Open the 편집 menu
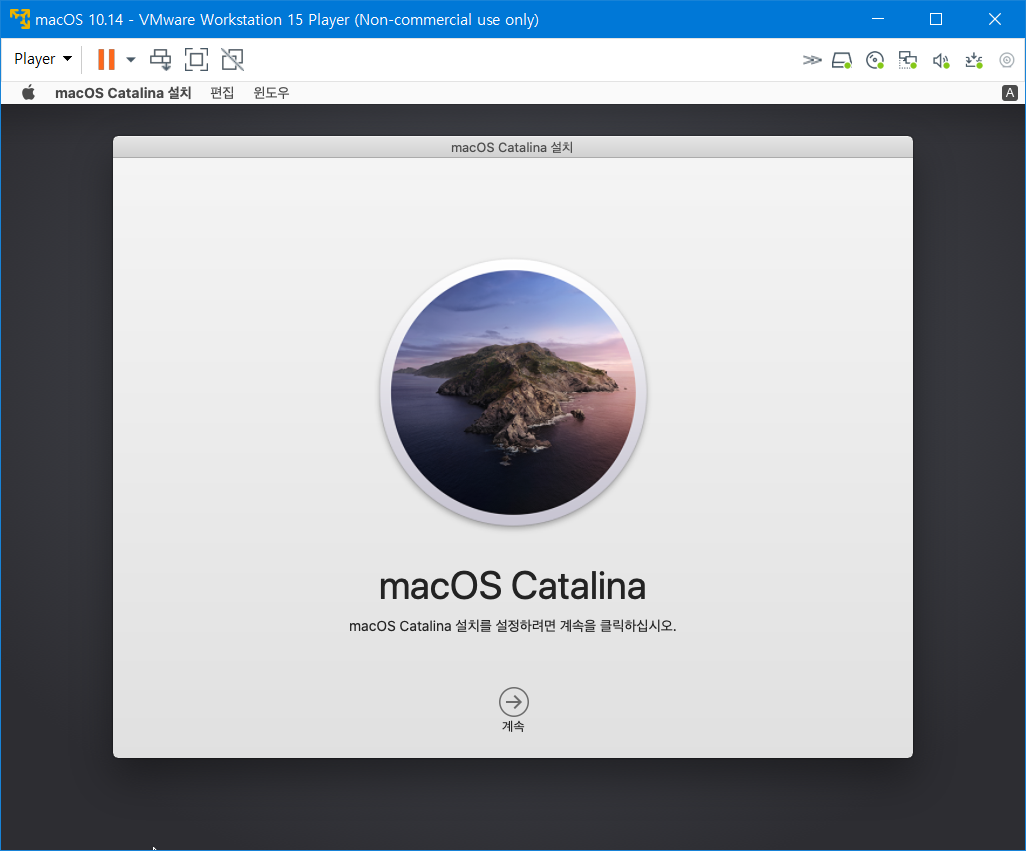 point(222,93)
